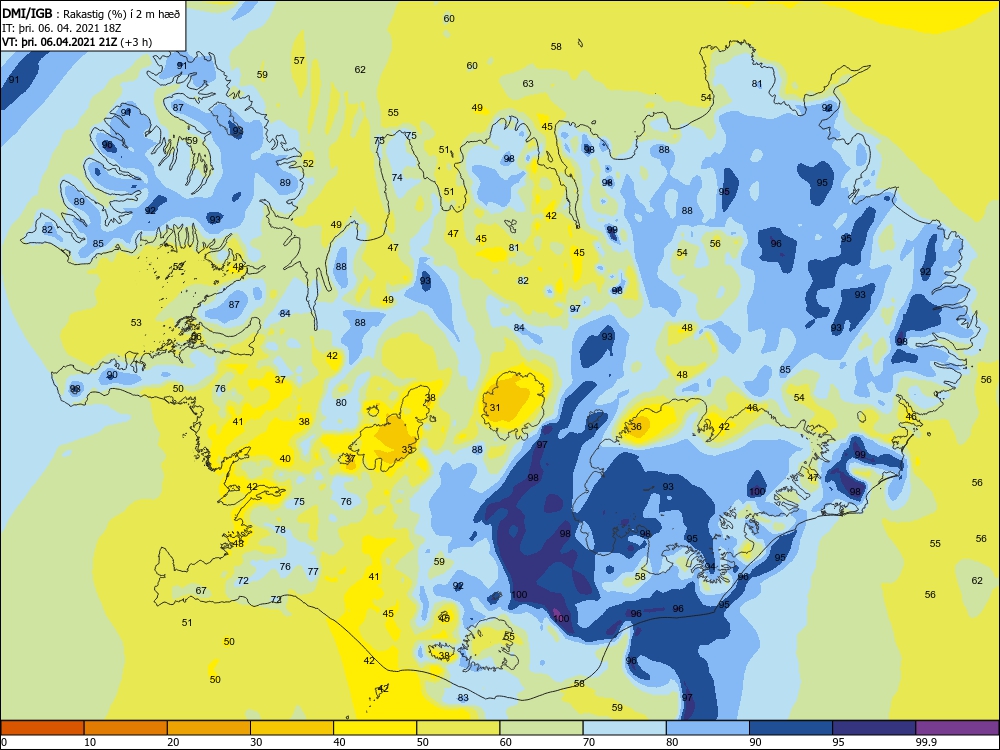Viewport: 1000px width, 750px height.
Task: Click the 10–20 orange legend swatch
Action: (126, 728)
